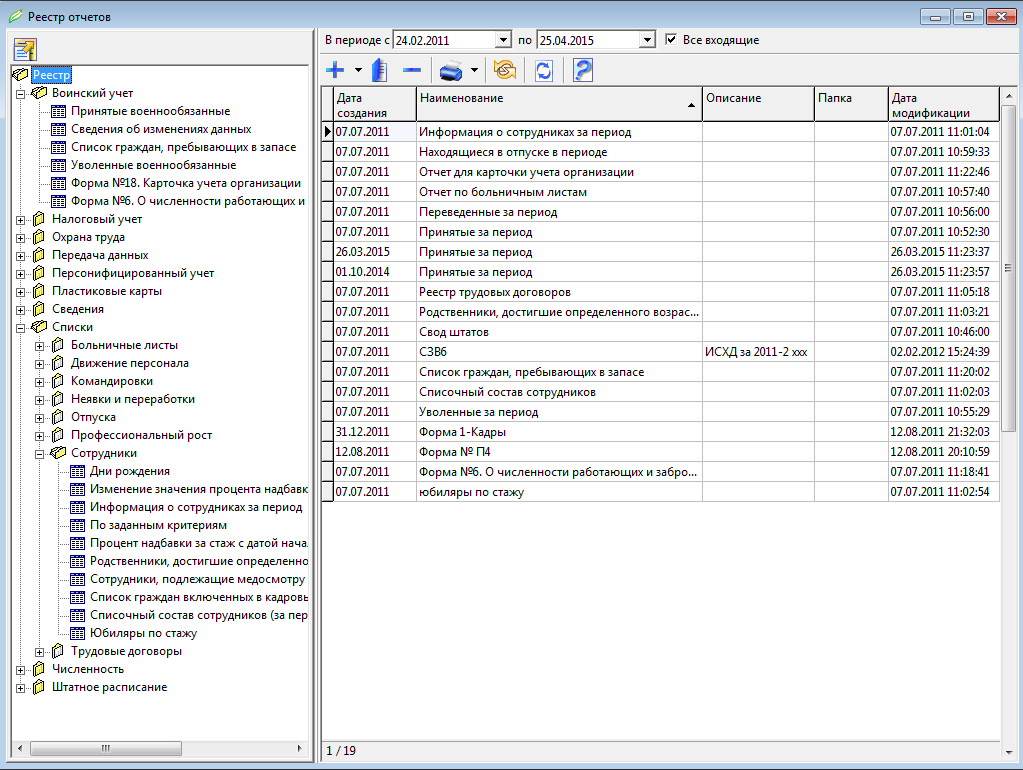Select the 'Уволенные военнообязанные' report icon
Image resolution: width=1023 pixels, height=770 pixels.
point(58,166)
